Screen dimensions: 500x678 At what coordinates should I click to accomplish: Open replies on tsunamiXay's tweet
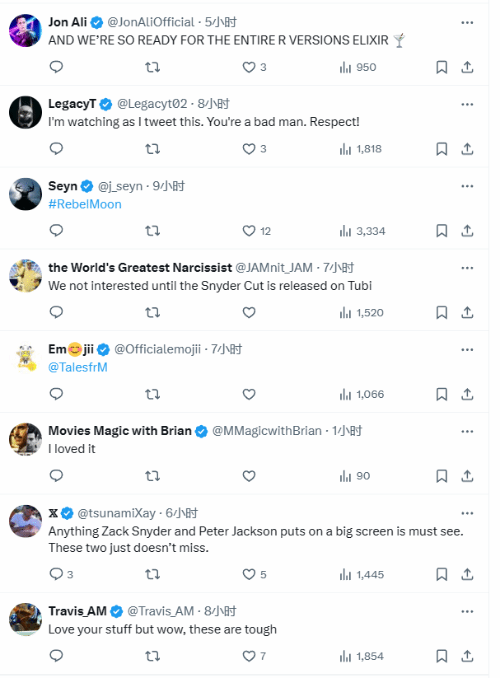[61, 574]
